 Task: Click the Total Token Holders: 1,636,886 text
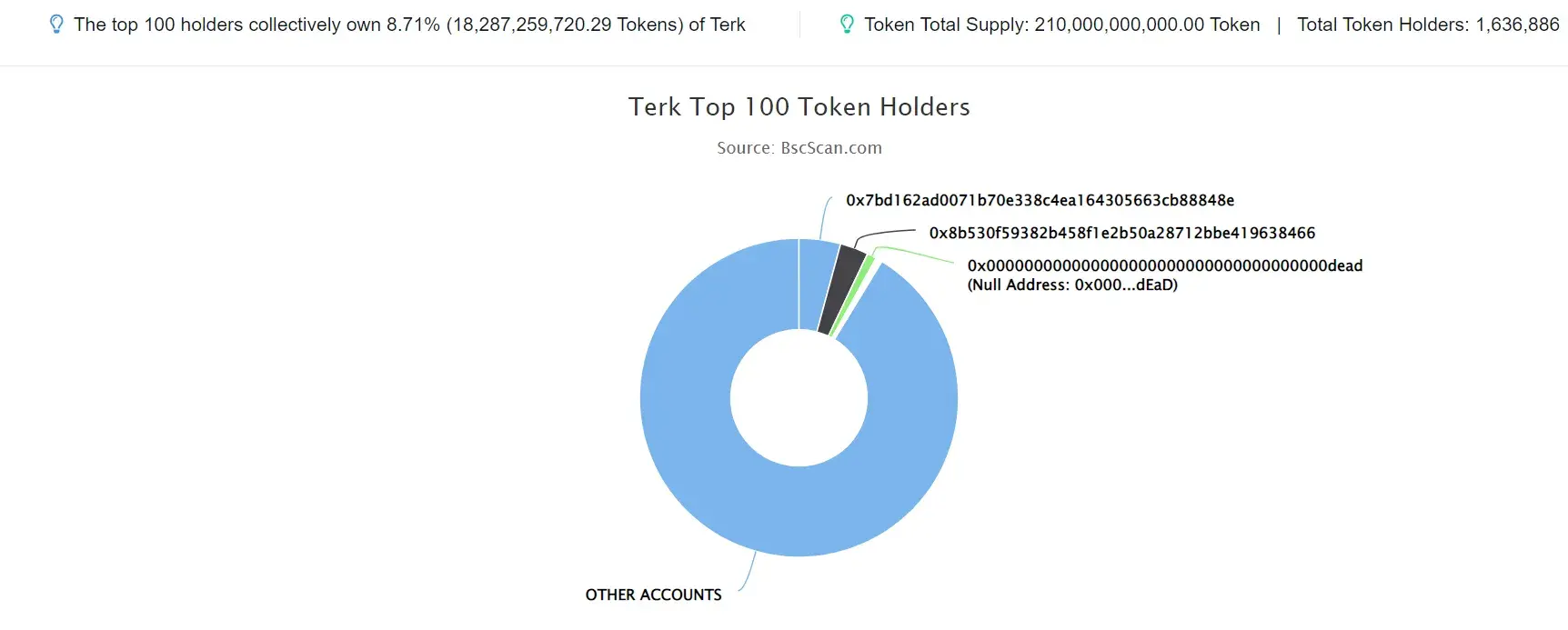click(1428, 25)
